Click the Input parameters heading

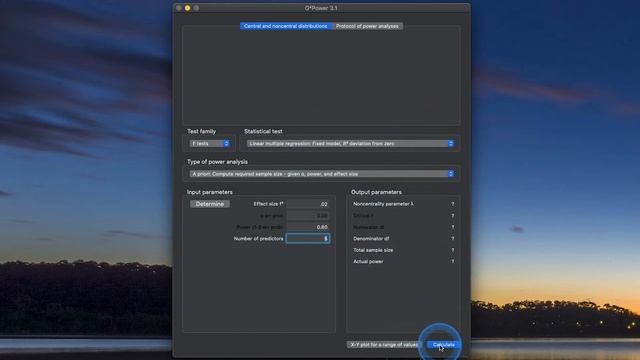click(209, 192)
